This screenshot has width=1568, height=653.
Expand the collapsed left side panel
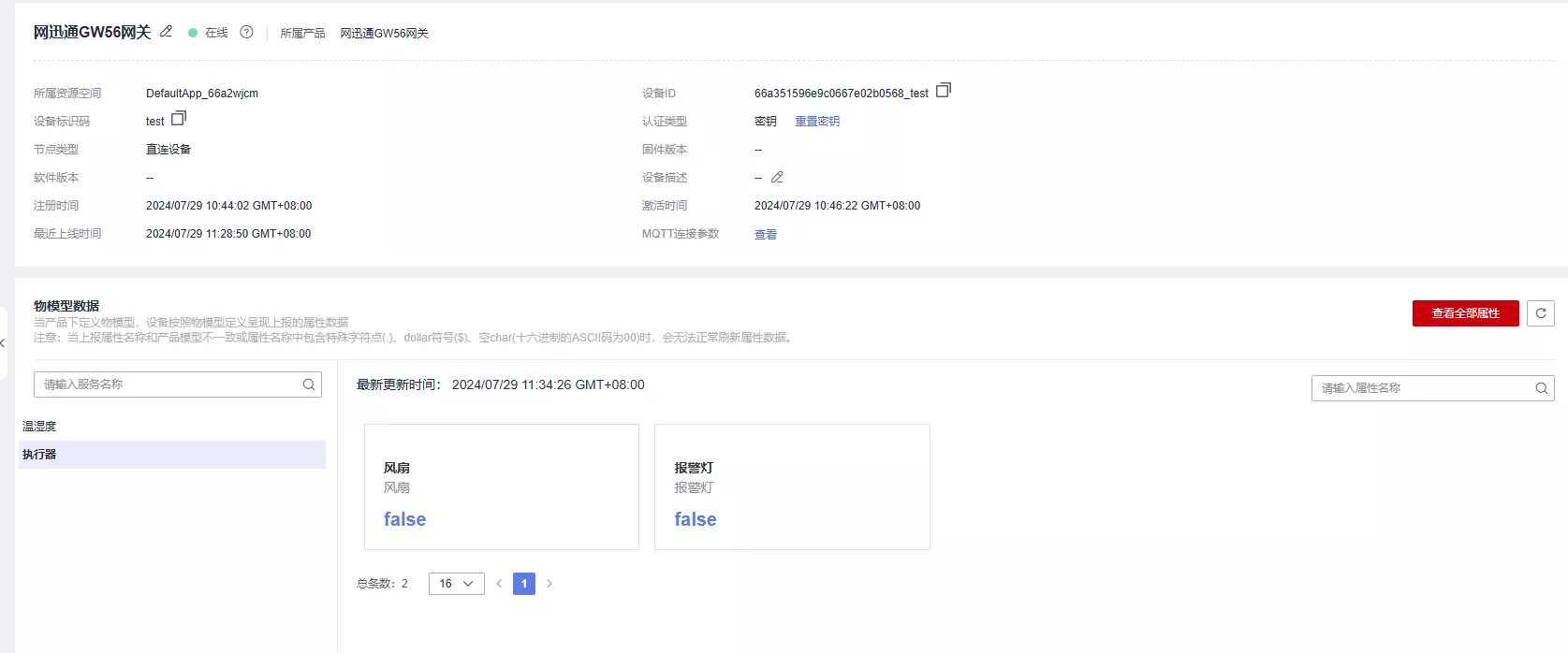pyautogui.click(x=4, y=343)
